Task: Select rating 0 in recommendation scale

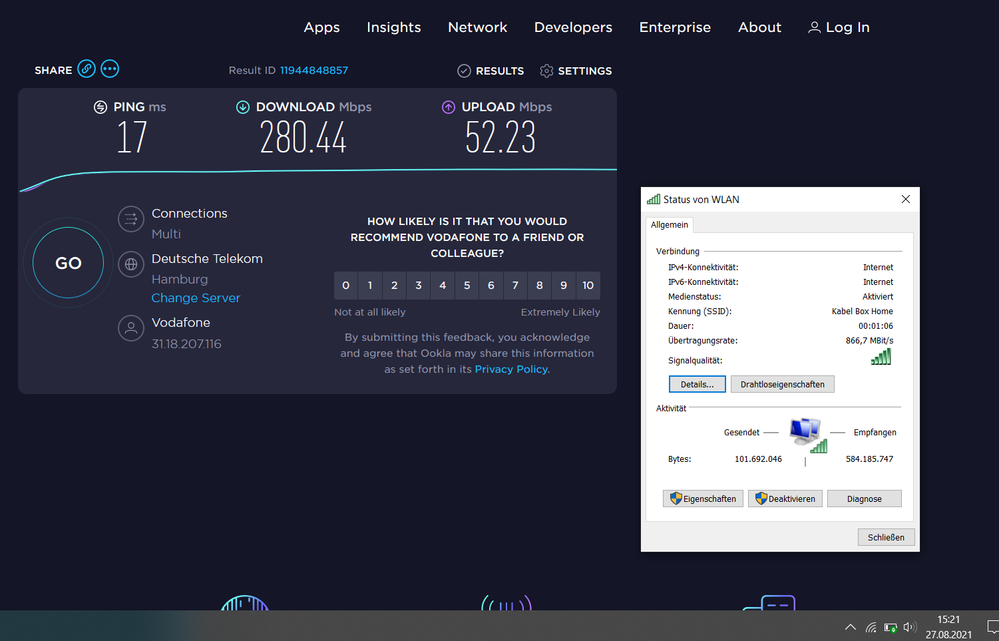Action: tap(346, 286)
